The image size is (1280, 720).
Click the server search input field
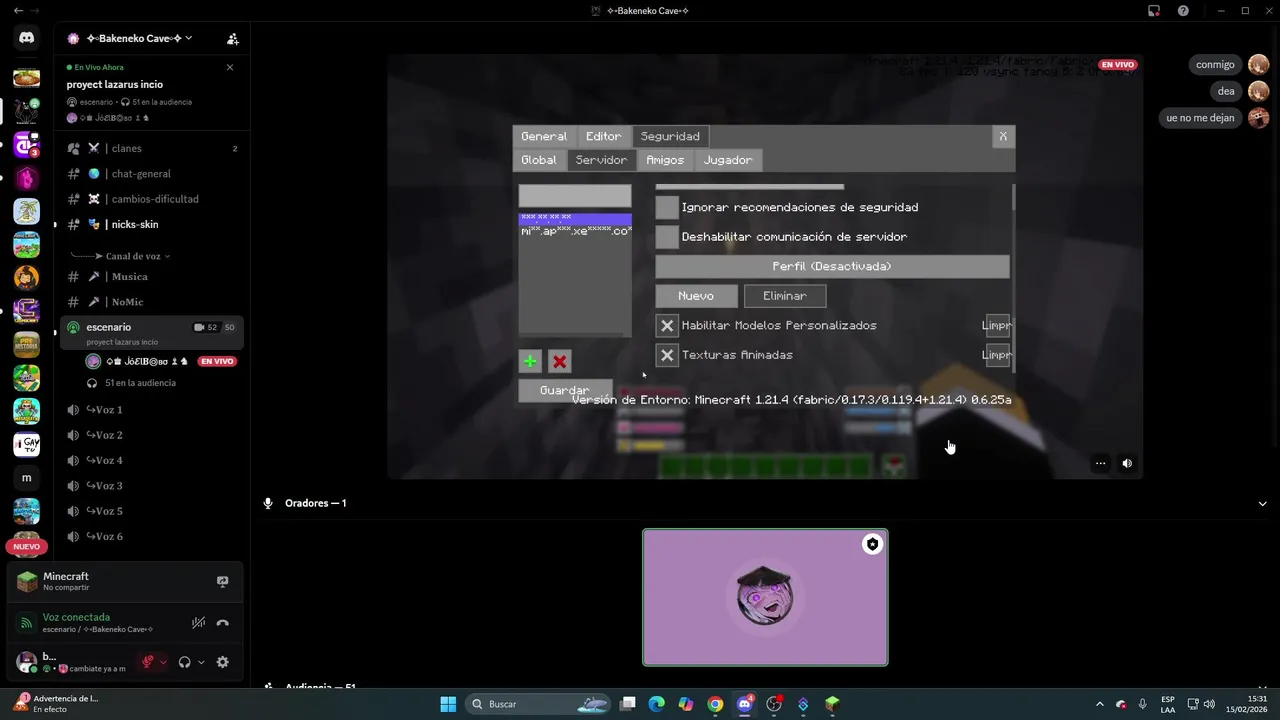click(575, 196)
